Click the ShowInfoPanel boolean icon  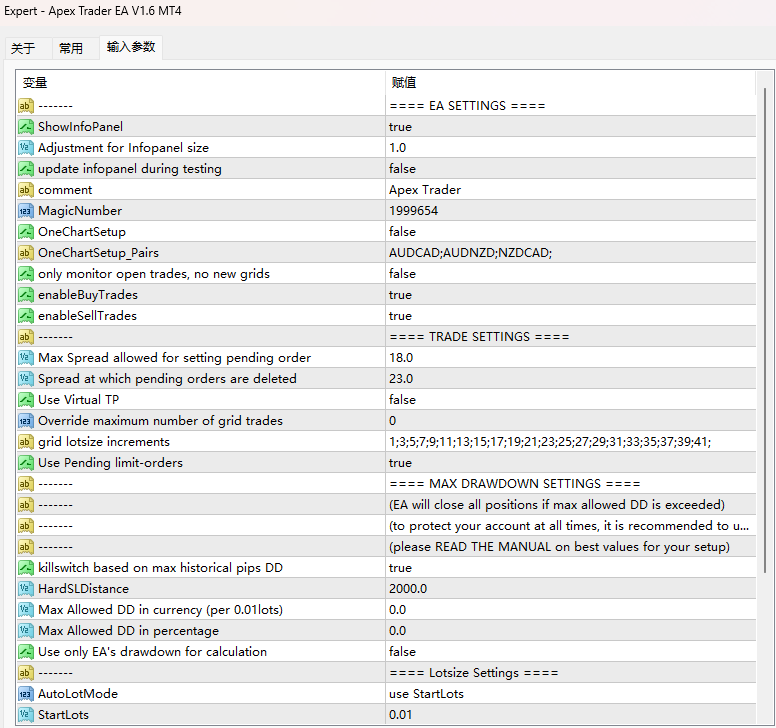point(26,127)
